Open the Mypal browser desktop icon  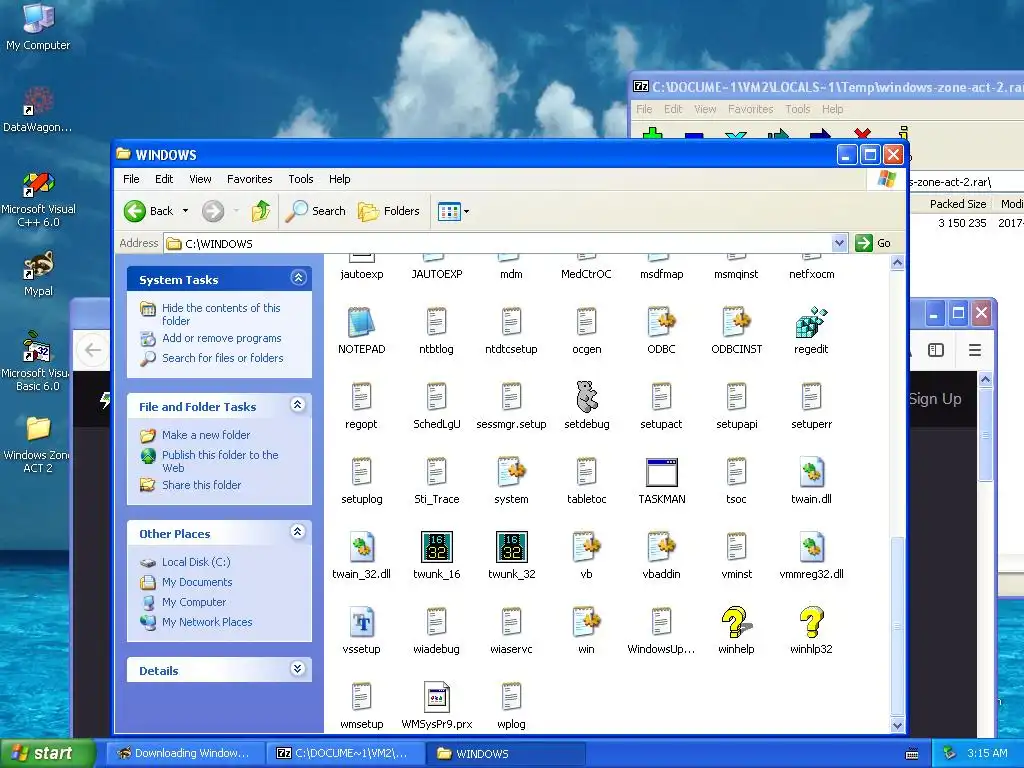click(38, 274)
